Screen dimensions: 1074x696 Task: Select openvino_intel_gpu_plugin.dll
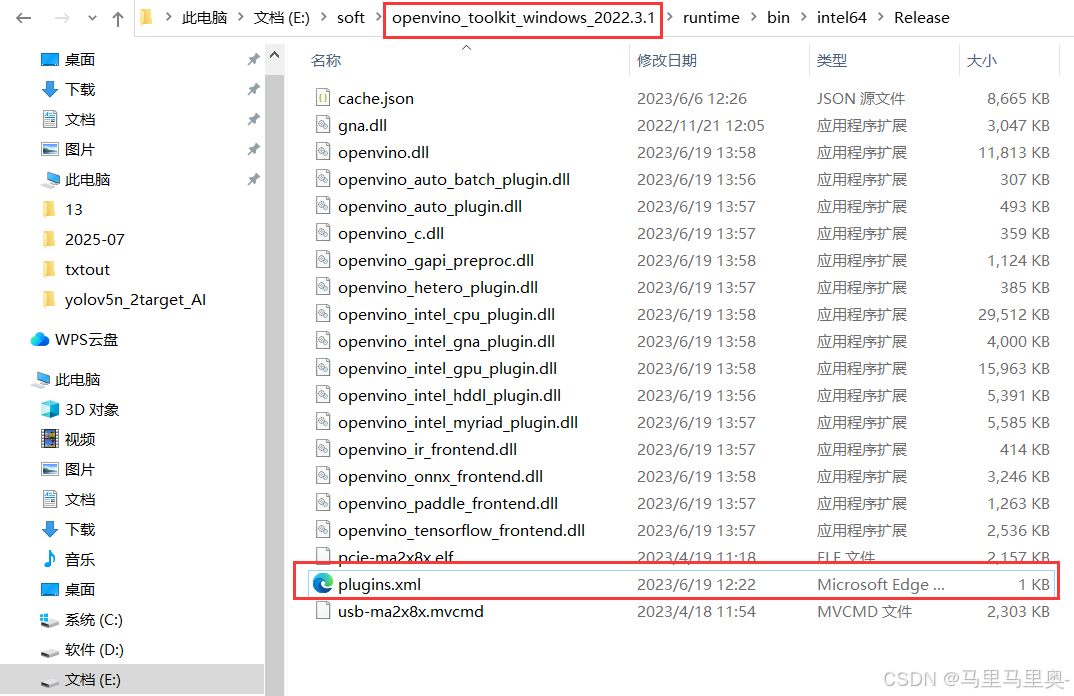tap(447, 369)
